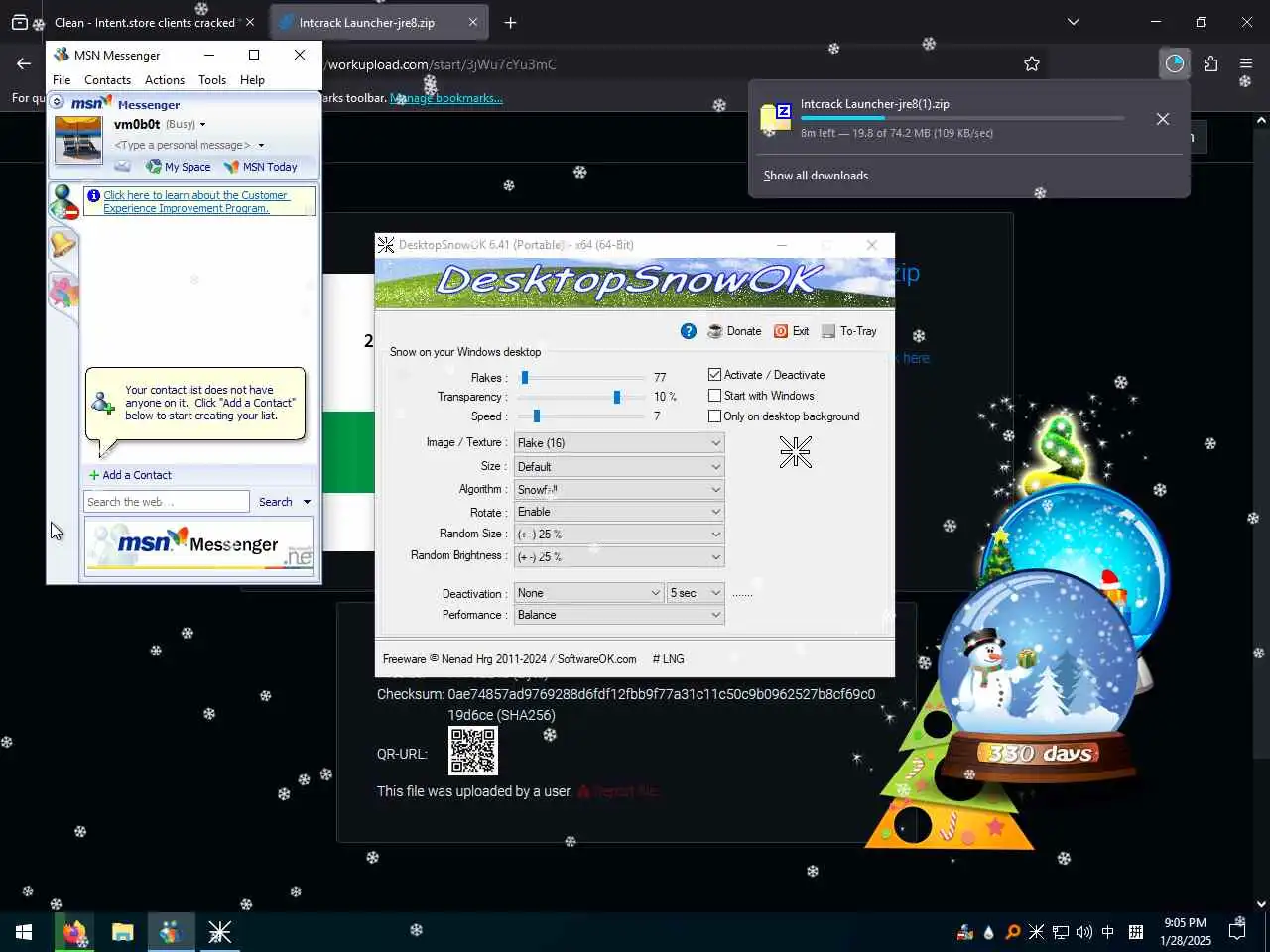Click the Search the web input field
This screenshot has width=1270, height=952.
coord(167,502)
